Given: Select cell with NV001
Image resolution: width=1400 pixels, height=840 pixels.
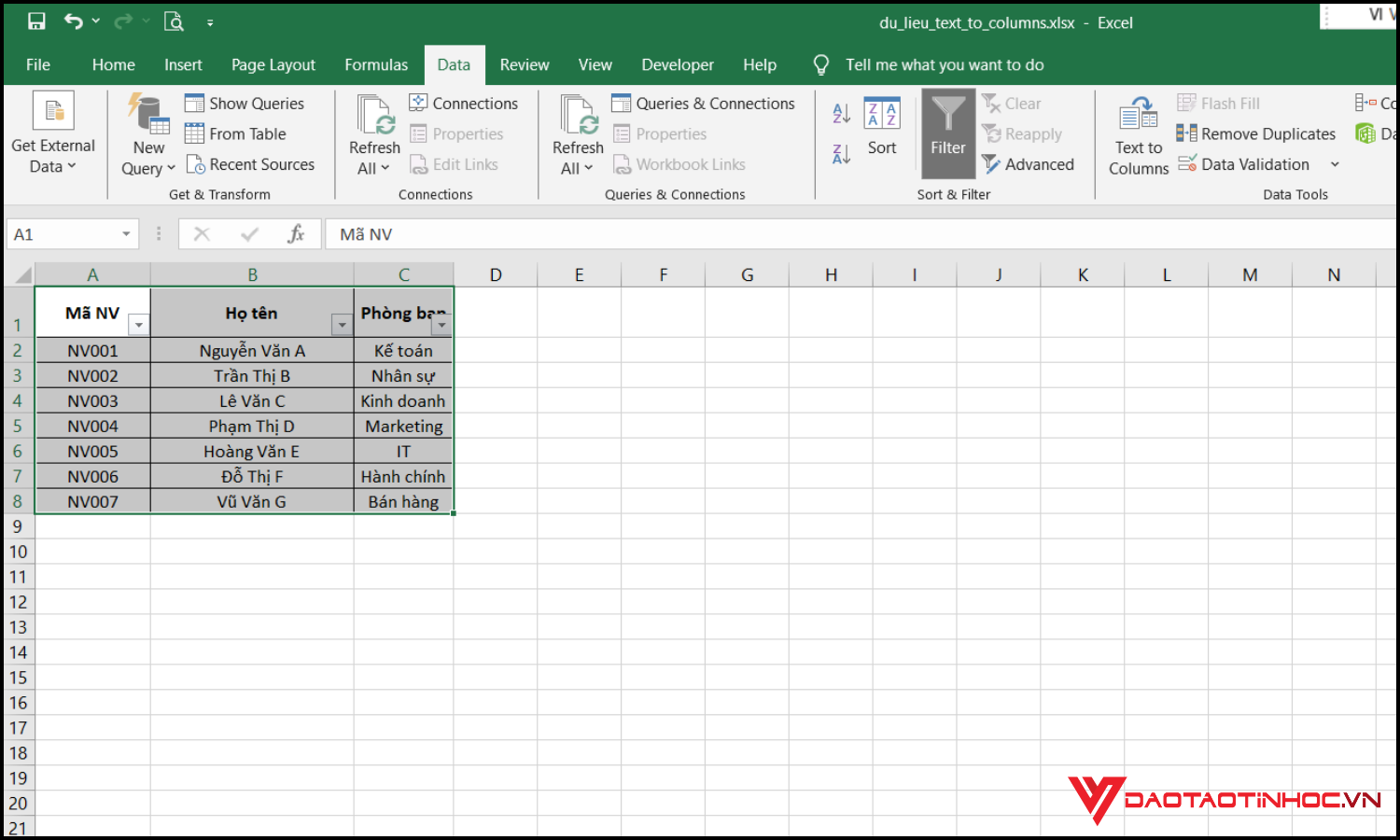Looking at the screenshot, I should [x=92, y=351].
